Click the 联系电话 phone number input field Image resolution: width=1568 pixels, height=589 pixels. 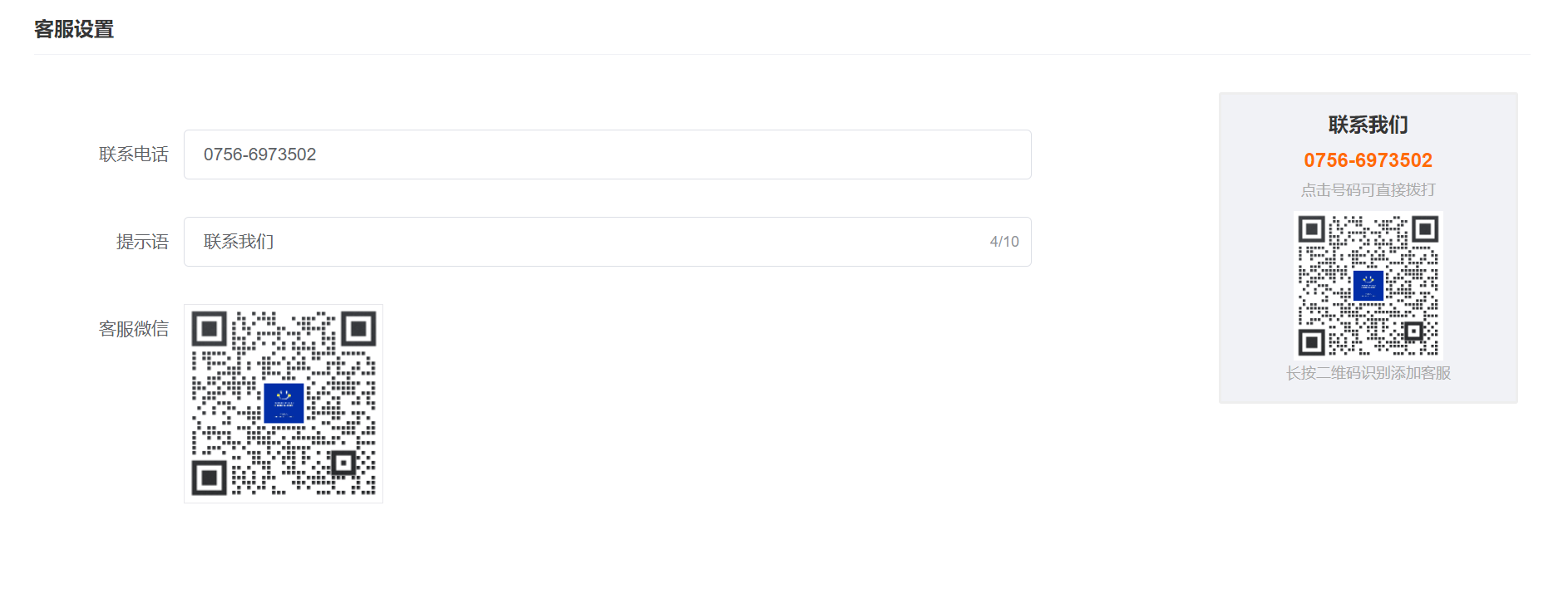pos(607,155)
